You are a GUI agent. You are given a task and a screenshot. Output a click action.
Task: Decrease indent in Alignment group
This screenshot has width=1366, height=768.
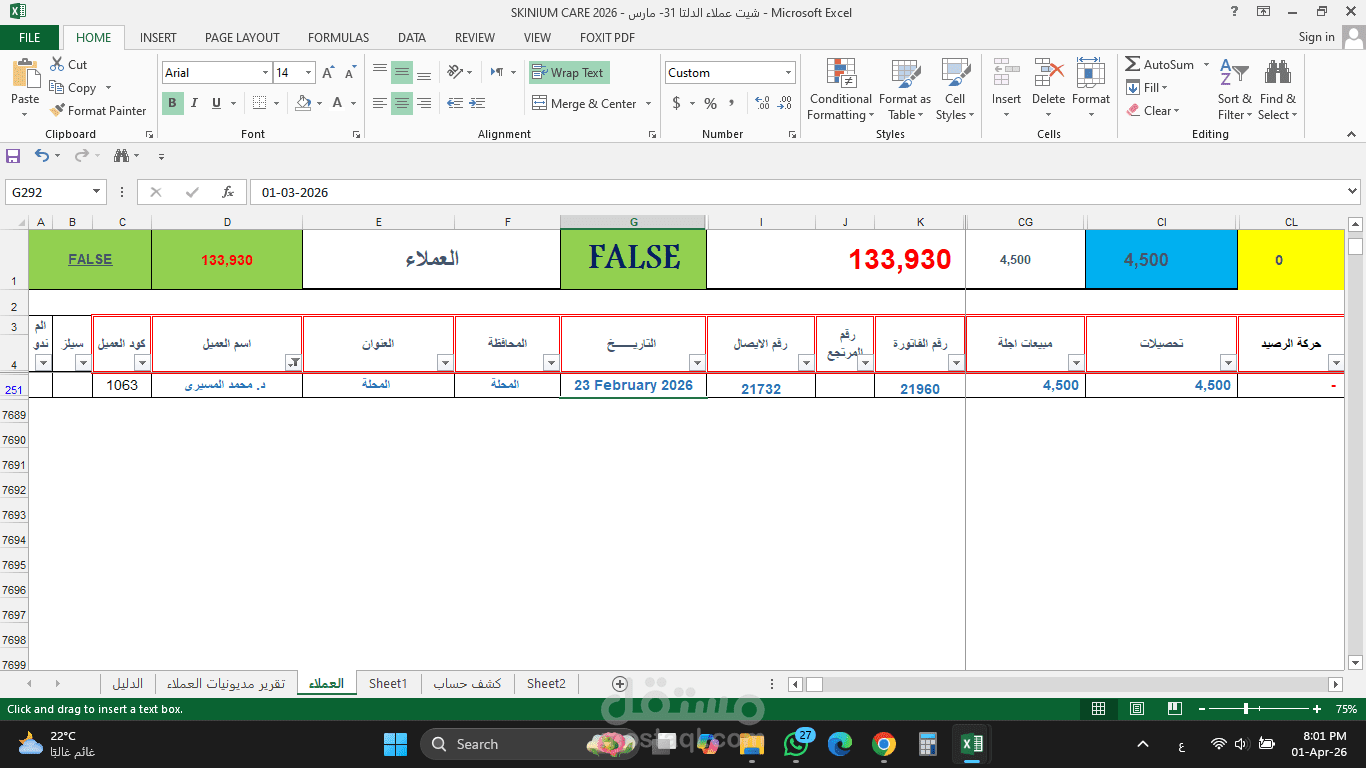pos(455,103)
